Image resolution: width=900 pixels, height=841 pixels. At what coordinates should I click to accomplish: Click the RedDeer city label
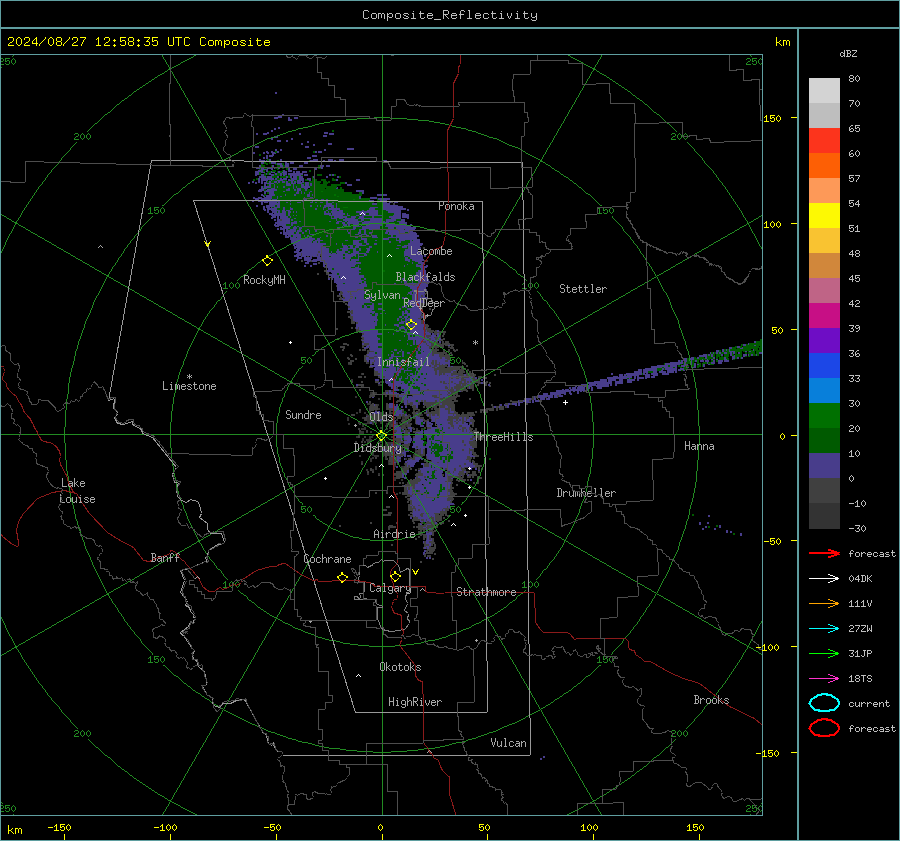(x=424, y=303)
